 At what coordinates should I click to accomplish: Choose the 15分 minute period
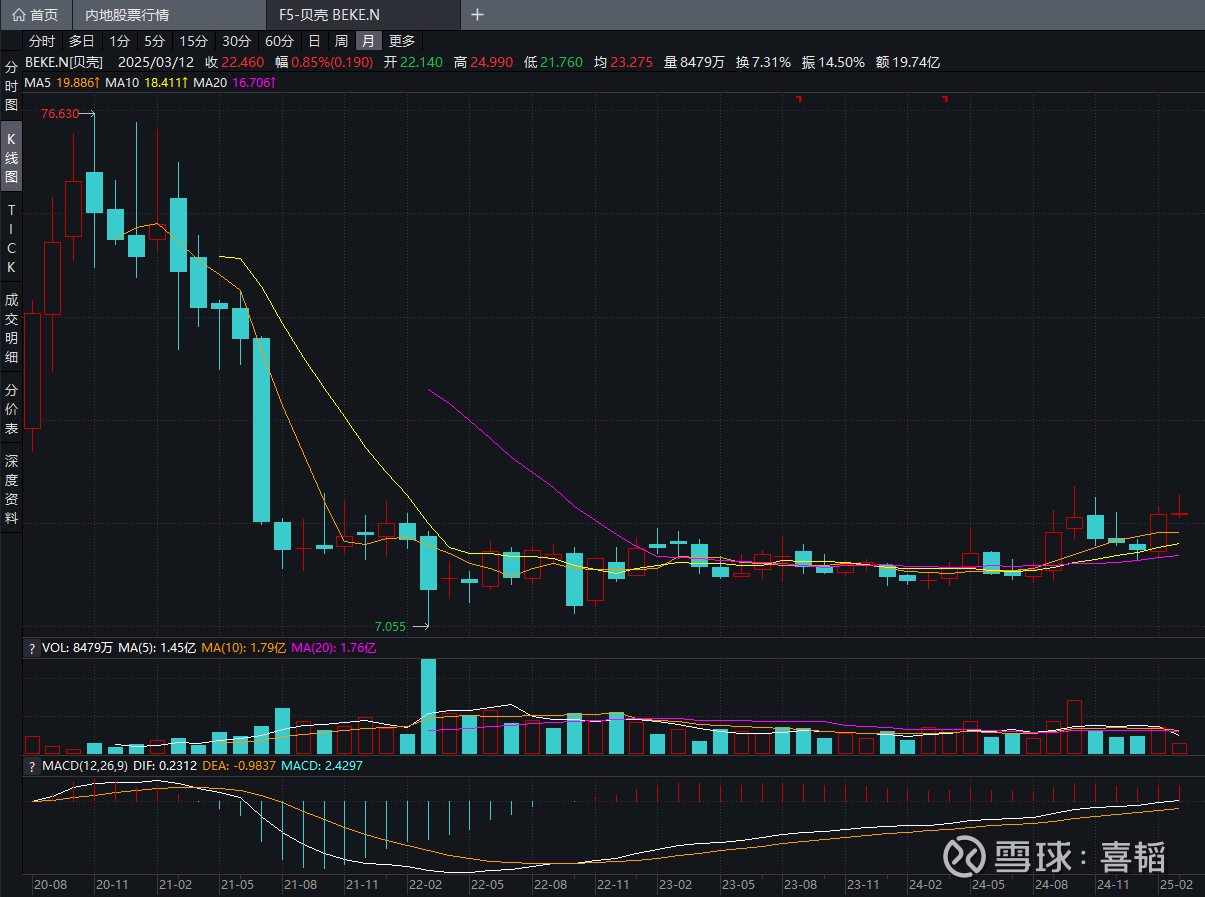click(193, 41)
